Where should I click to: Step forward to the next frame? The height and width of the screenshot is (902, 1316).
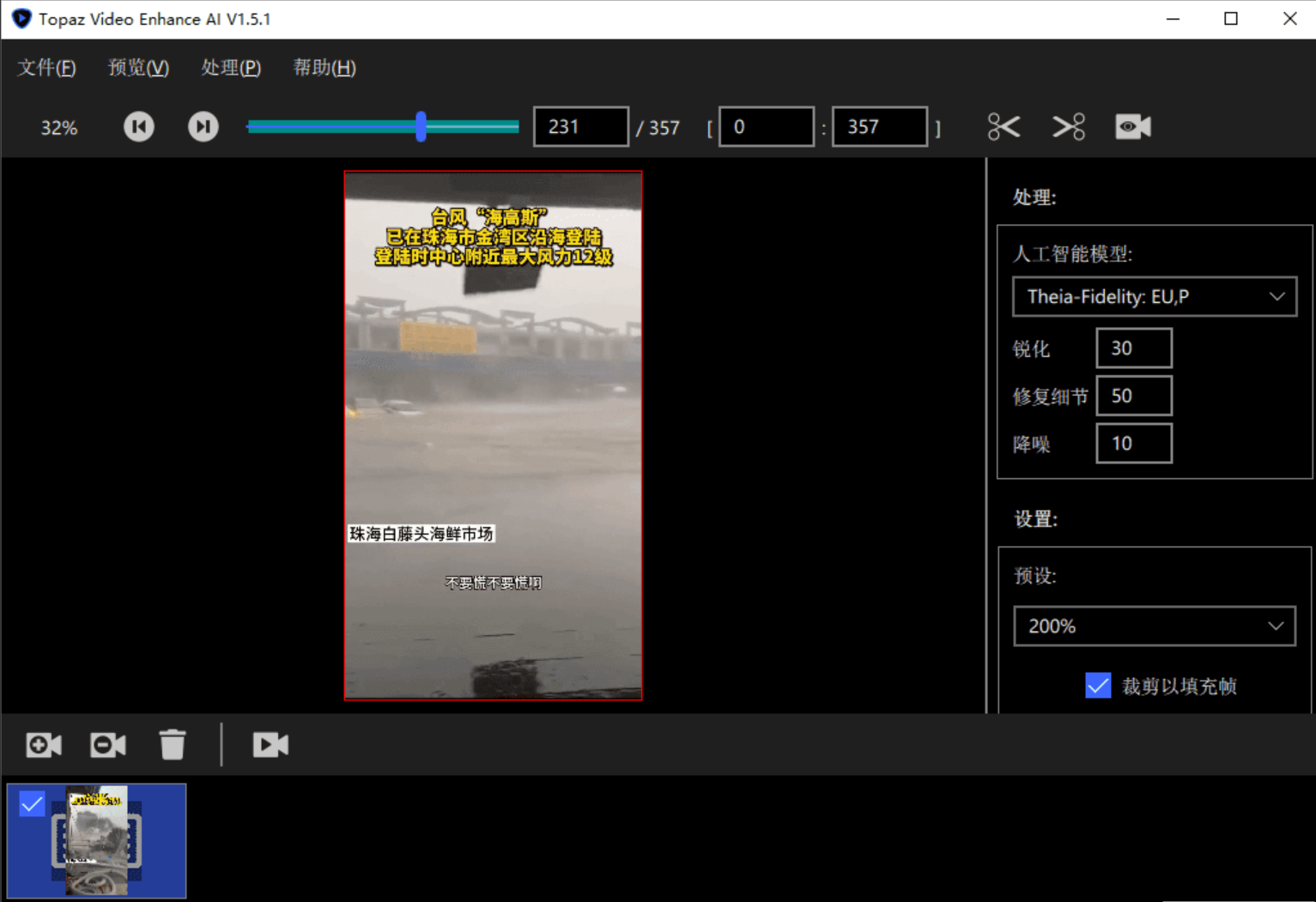(x=203, y=127)
